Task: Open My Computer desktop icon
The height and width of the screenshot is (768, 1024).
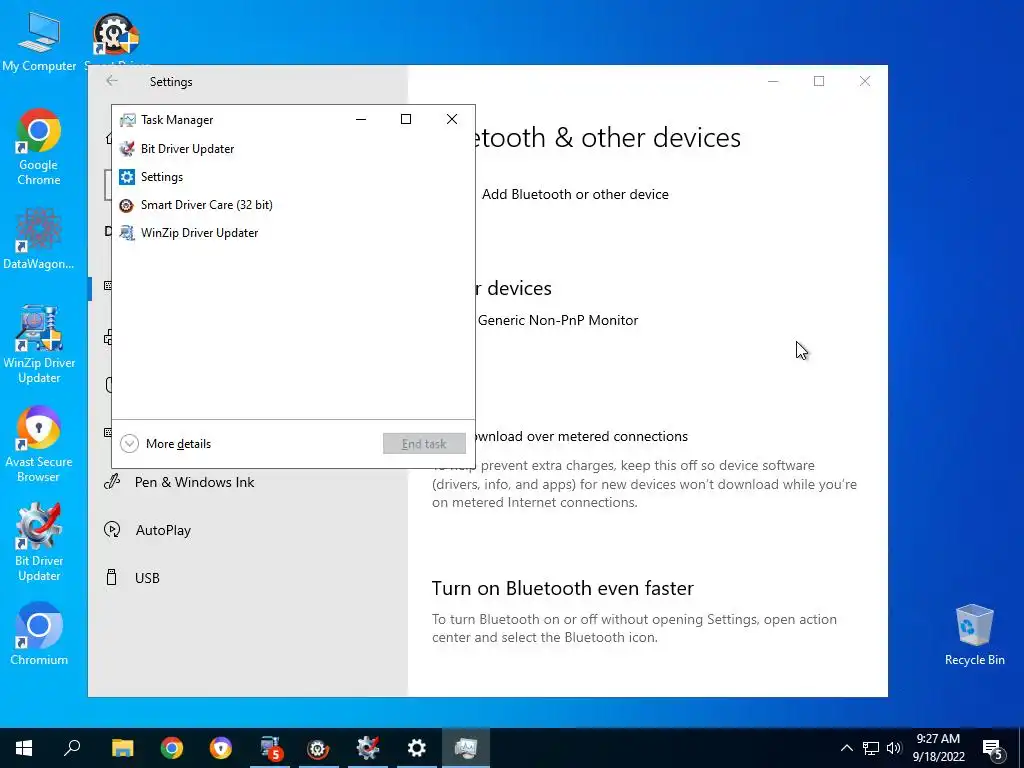Action: (x=39, y=40)
